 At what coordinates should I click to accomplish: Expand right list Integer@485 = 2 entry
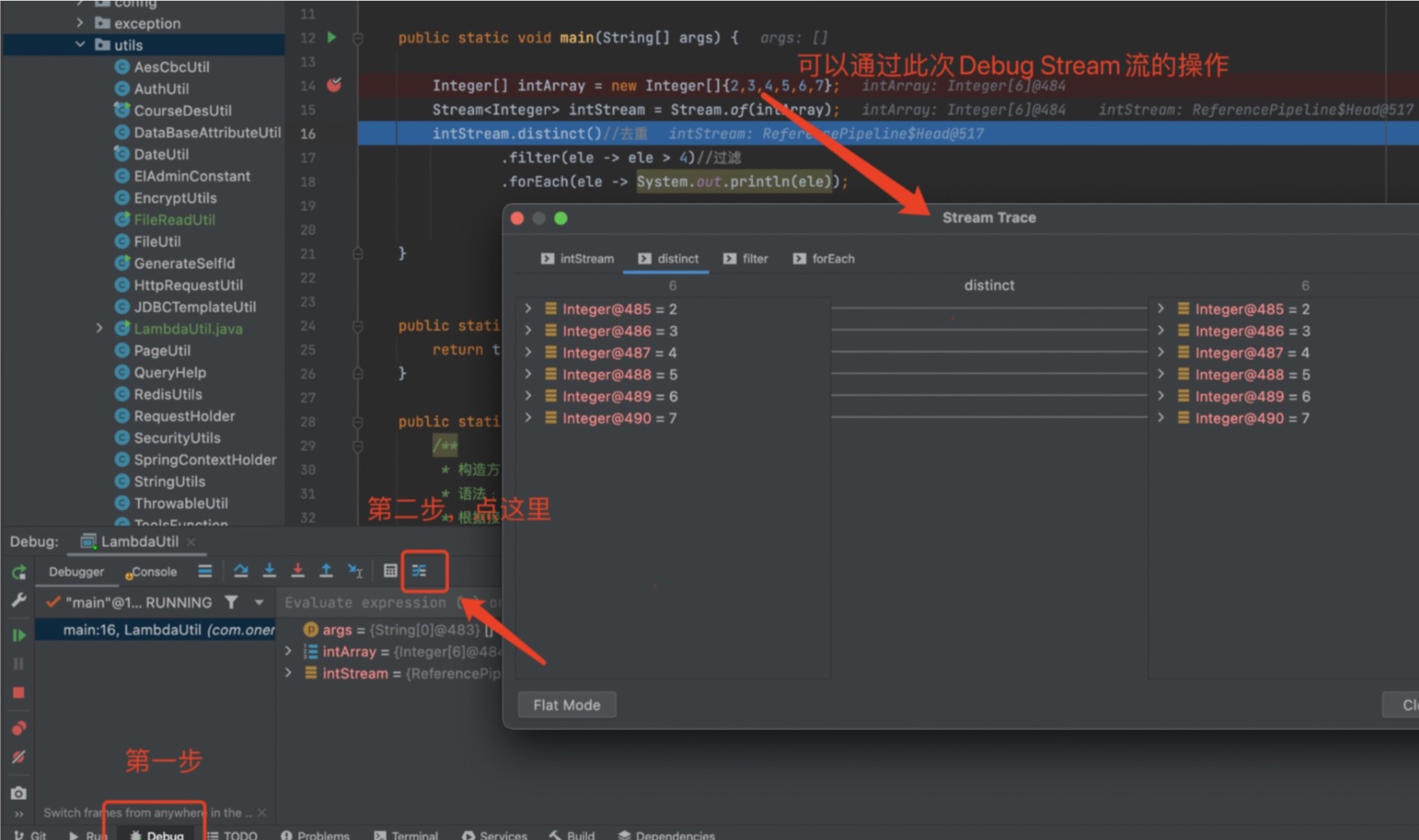click(x=1161, y=308)
